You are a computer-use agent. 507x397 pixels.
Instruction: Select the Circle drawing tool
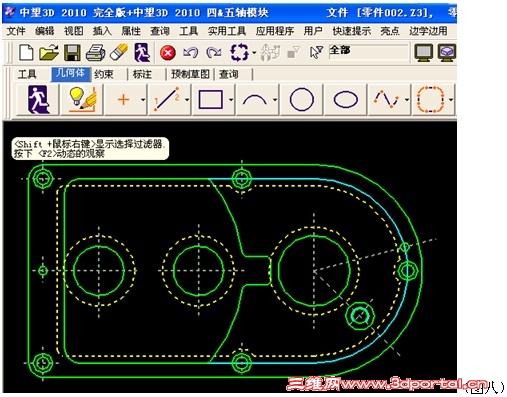pos(302,99)
